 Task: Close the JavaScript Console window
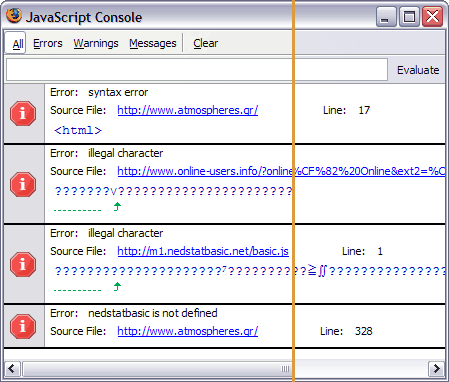click(x=432, y=17)
